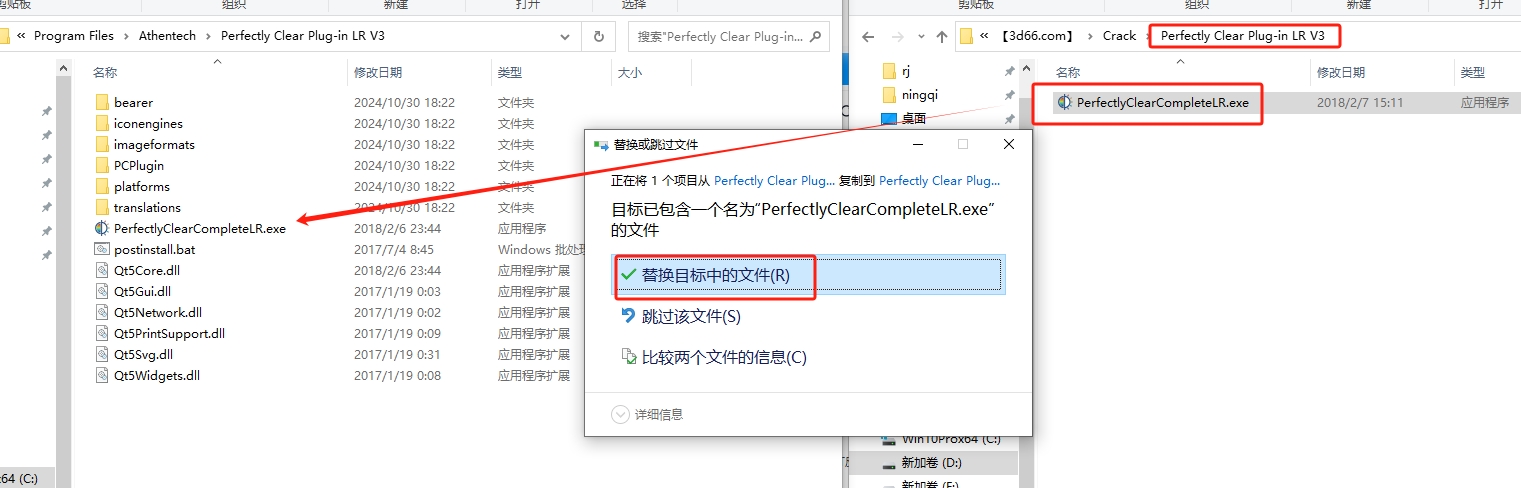Choose 替换目标中的文件(R) in the dialog
This screenshot has height=488, width=1521.
tap(809, 275)
